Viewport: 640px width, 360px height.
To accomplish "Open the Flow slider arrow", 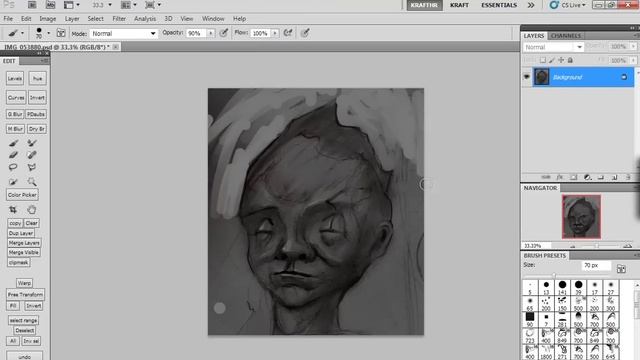I will click(275, 33).
